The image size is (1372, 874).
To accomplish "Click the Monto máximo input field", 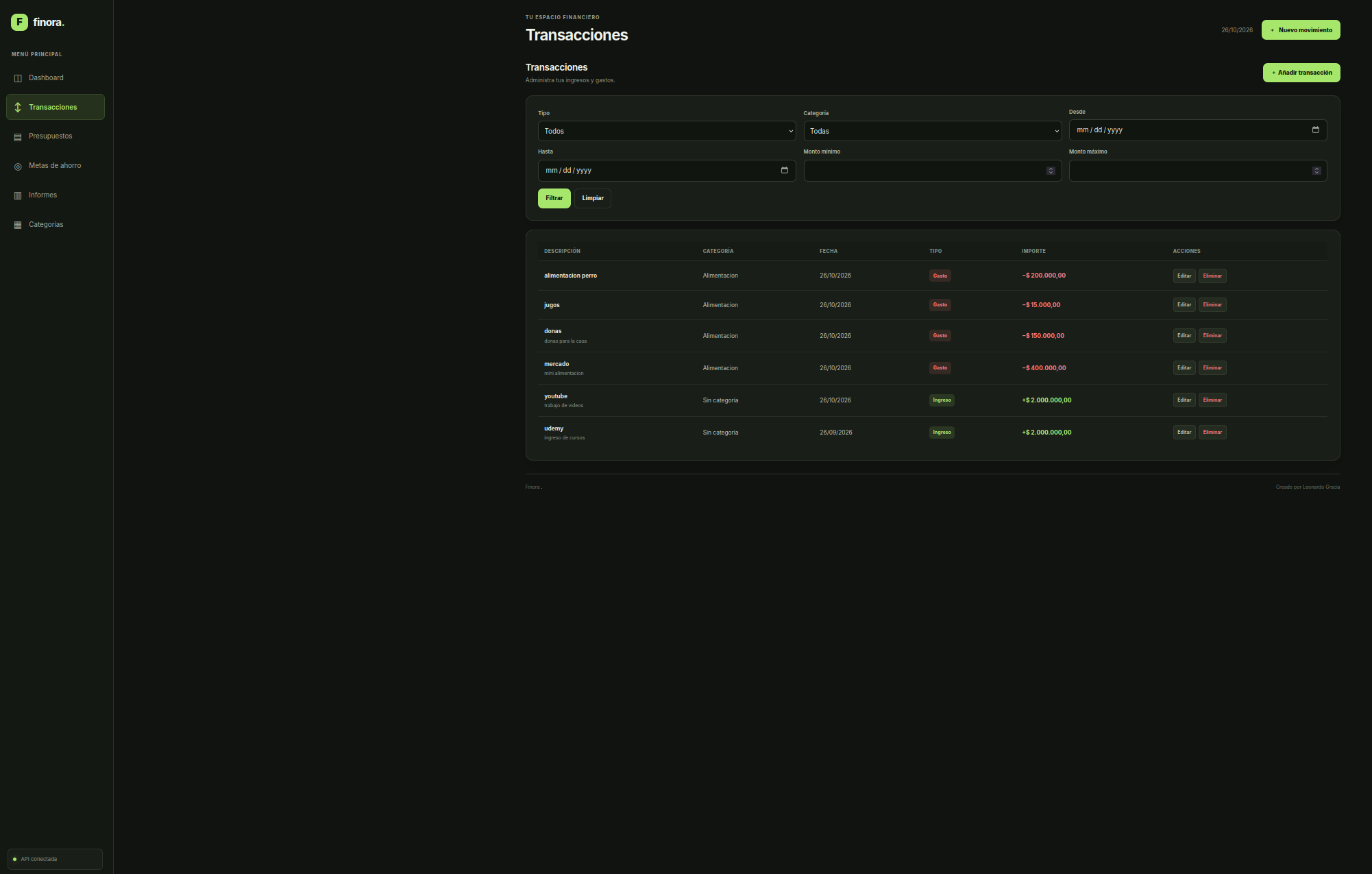I will [x=1198, y=171].
